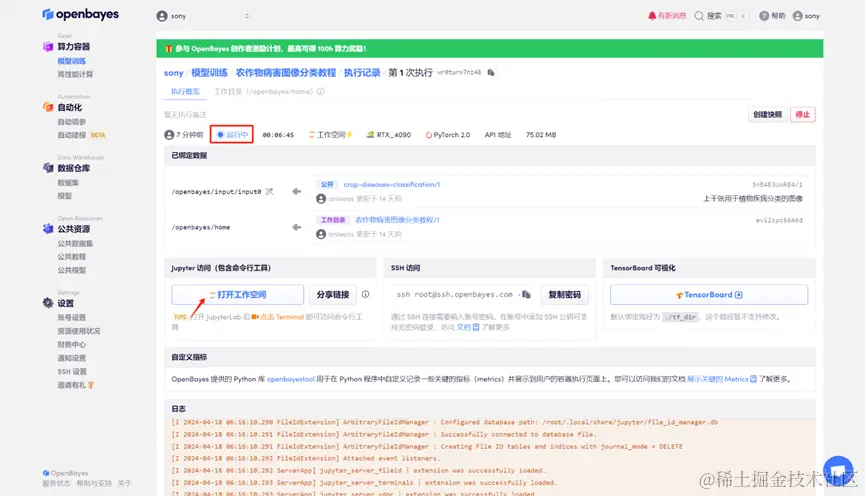Image resolution: width=865 pixels, height=496 pixels.
Task: Switch to the 工作目录 tab
Action: click(263, 92)
